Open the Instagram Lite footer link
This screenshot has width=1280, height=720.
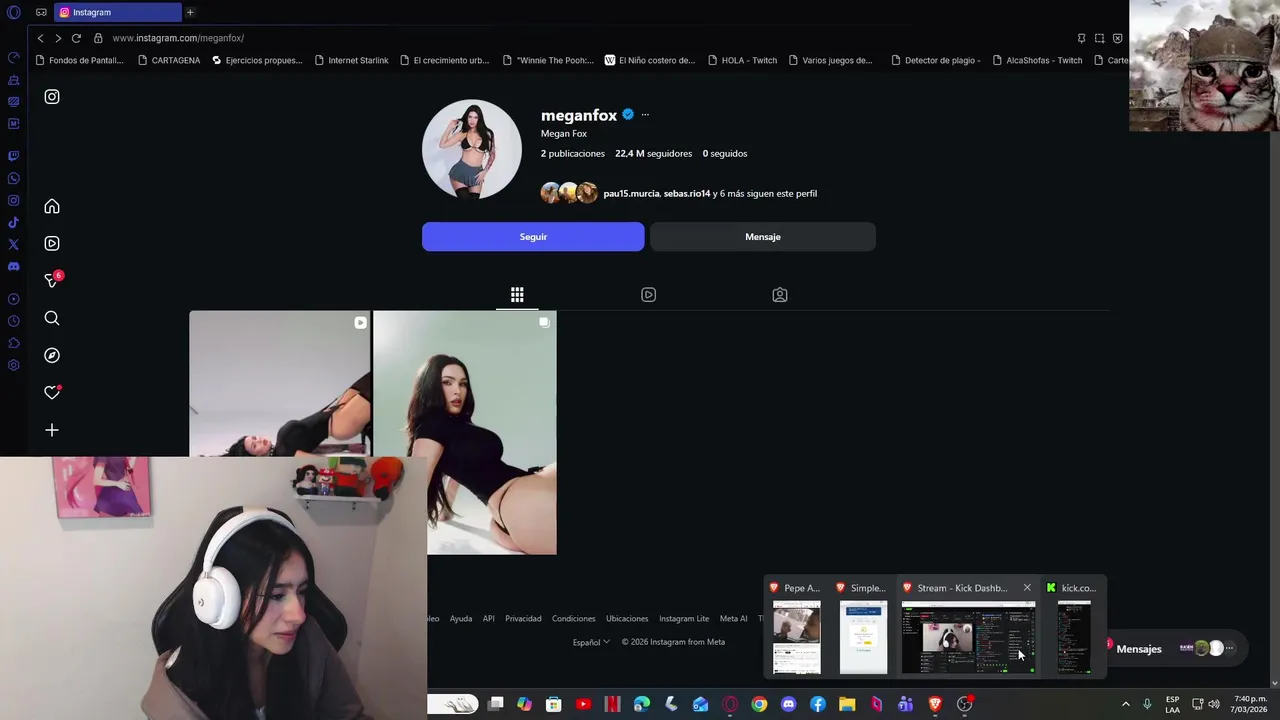(x=684, y=619)
